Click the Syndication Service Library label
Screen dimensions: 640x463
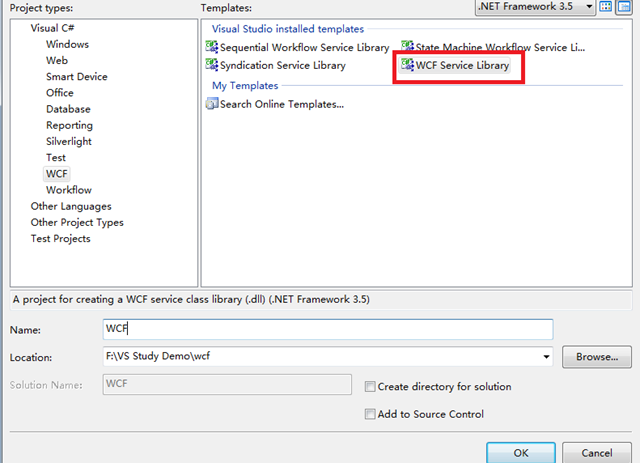coord(283,65)
